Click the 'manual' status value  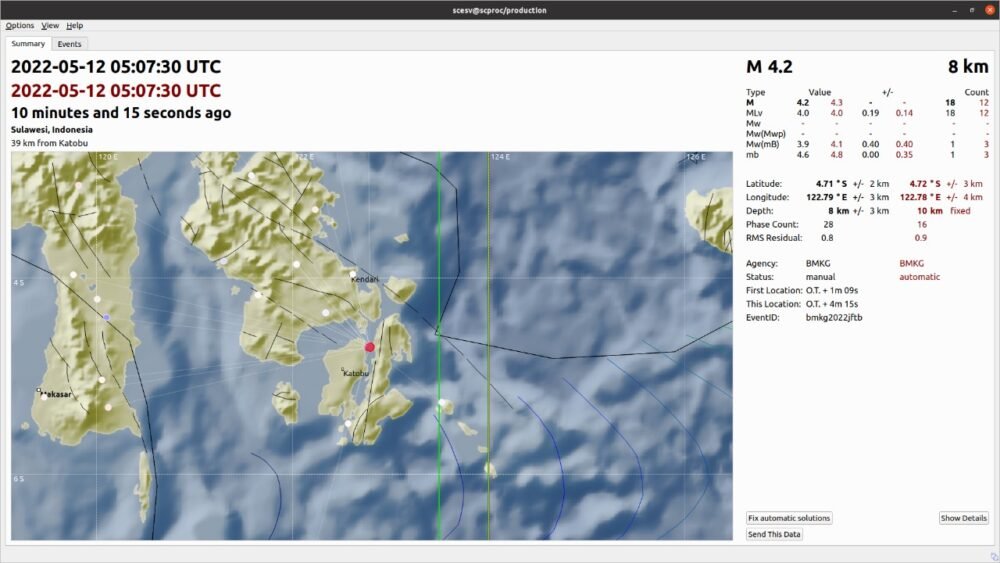coord(820,277)
